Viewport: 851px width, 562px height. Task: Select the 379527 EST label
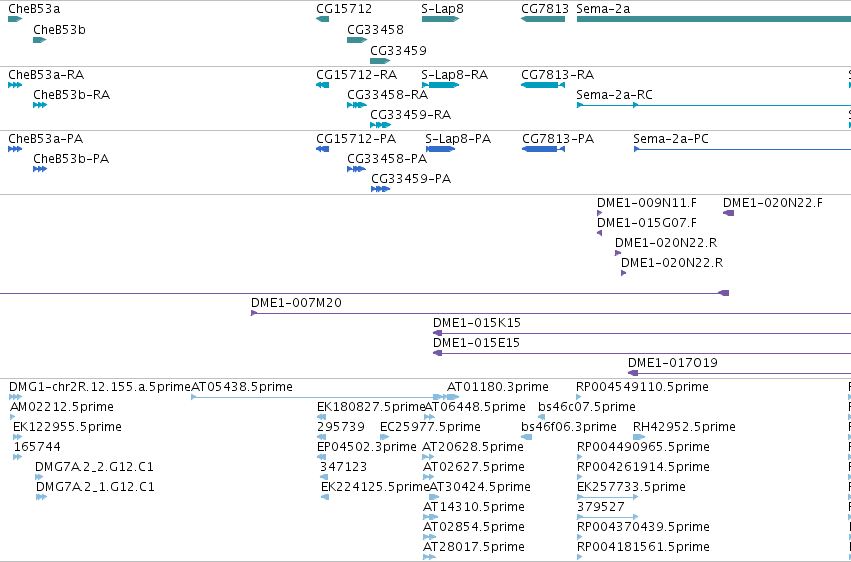[x=601, y=508]
